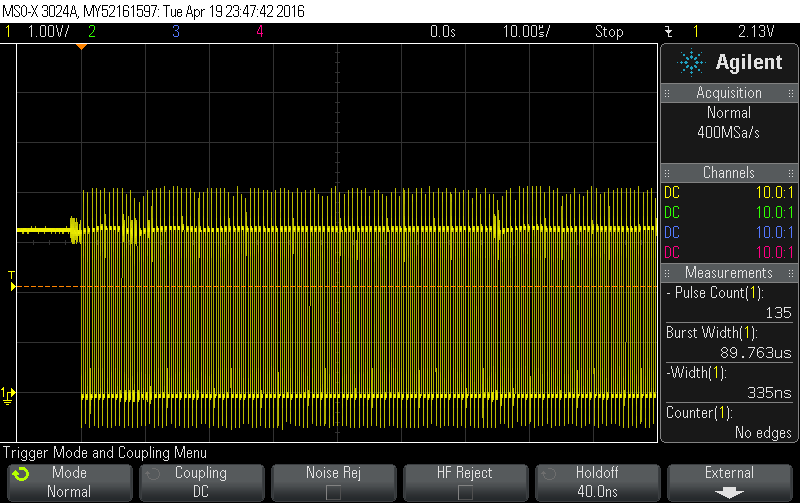Viewport: 800px width, 503px height.
Task: Click the orange trigger time reference triangle
Action: pos(81,47)
